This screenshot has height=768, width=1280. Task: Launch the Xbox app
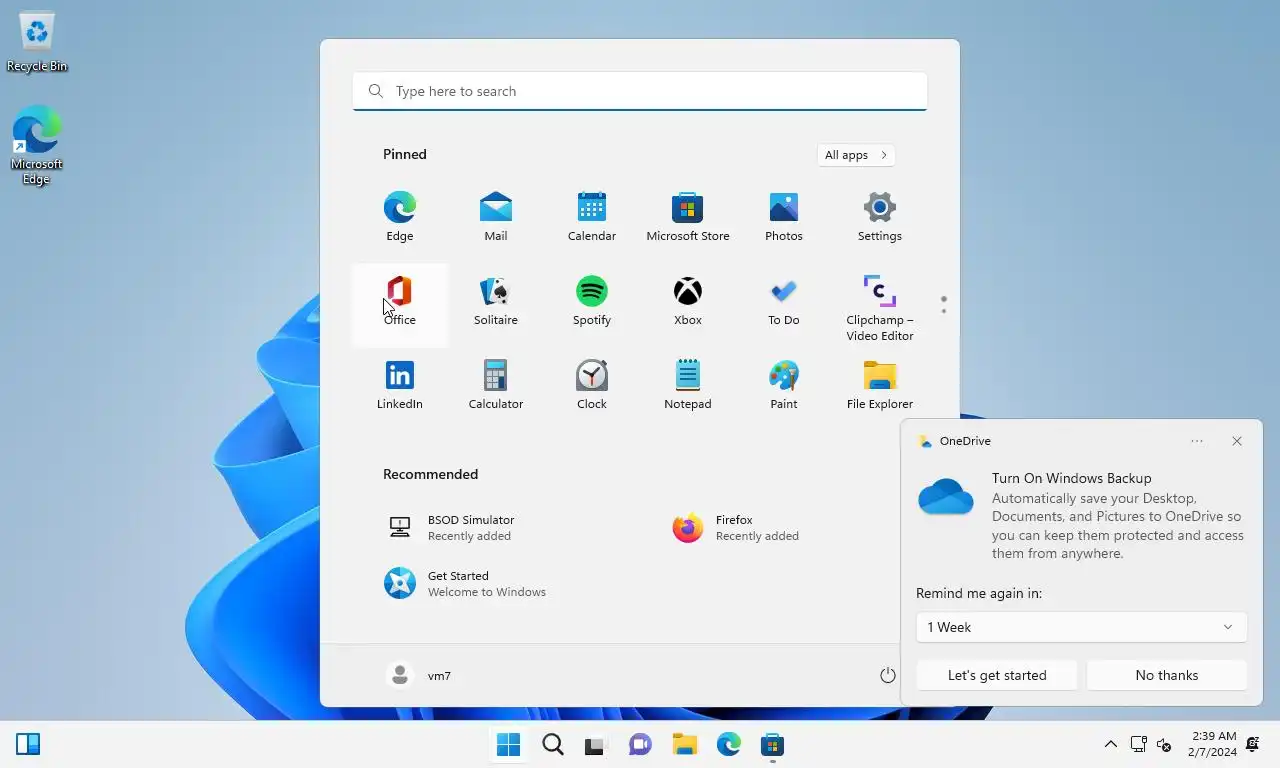coord(688,301)
